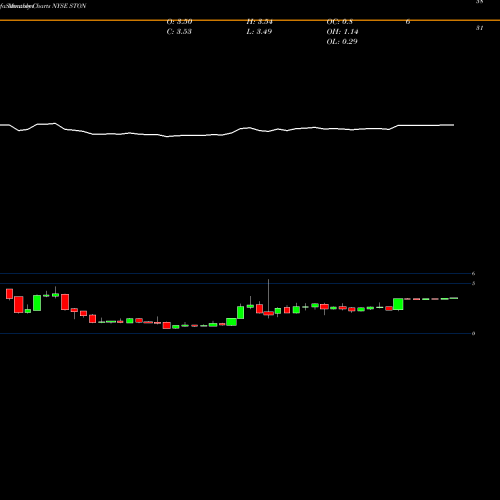Select the close value C: 3.53
500x500 pixels.
(x=179, y=32)
